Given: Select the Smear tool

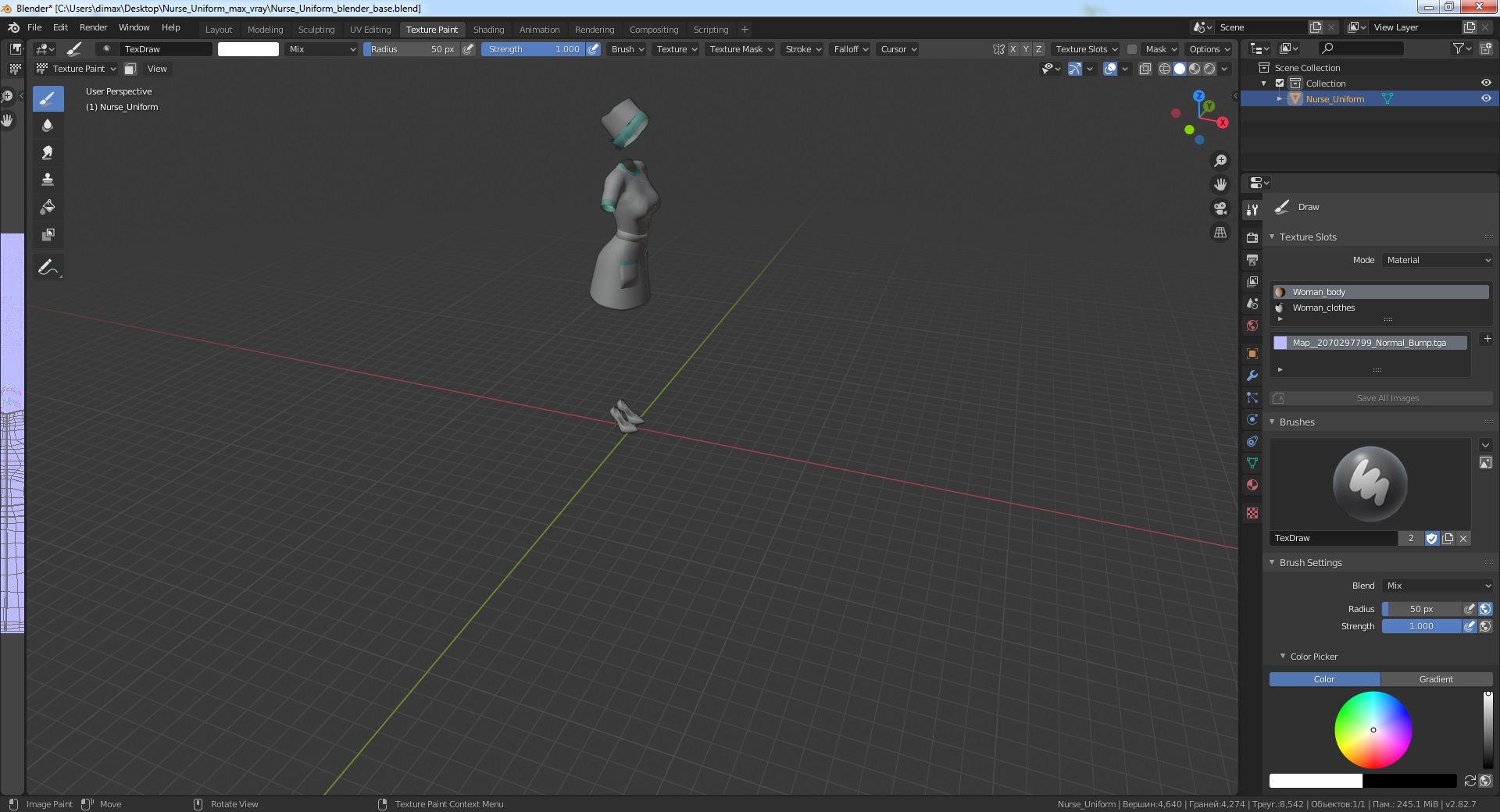Looking at the screenshot, I should tap(48, 152).
